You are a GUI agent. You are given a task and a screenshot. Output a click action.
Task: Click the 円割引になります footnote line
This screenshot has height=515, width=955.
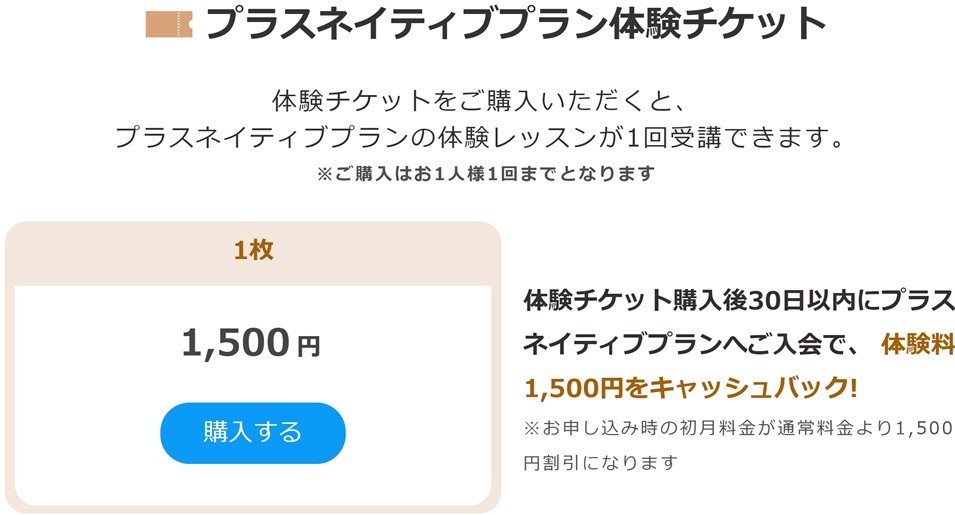601,463
